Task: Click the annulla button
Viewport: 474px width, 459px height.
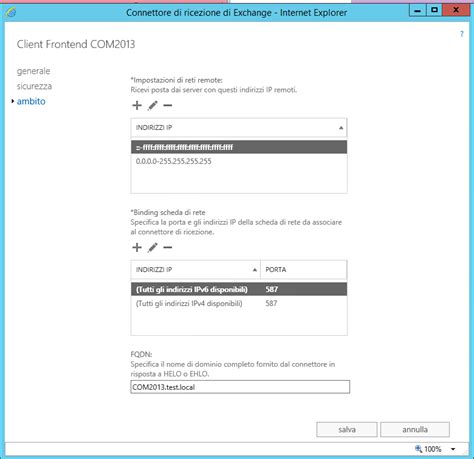Action: coord(415,430)
